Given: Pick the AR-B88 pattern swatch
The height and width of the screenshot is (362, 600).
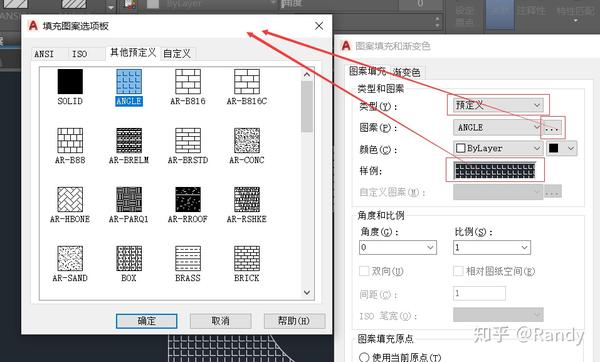Looking at the screenshot, I should click(70, 140).
